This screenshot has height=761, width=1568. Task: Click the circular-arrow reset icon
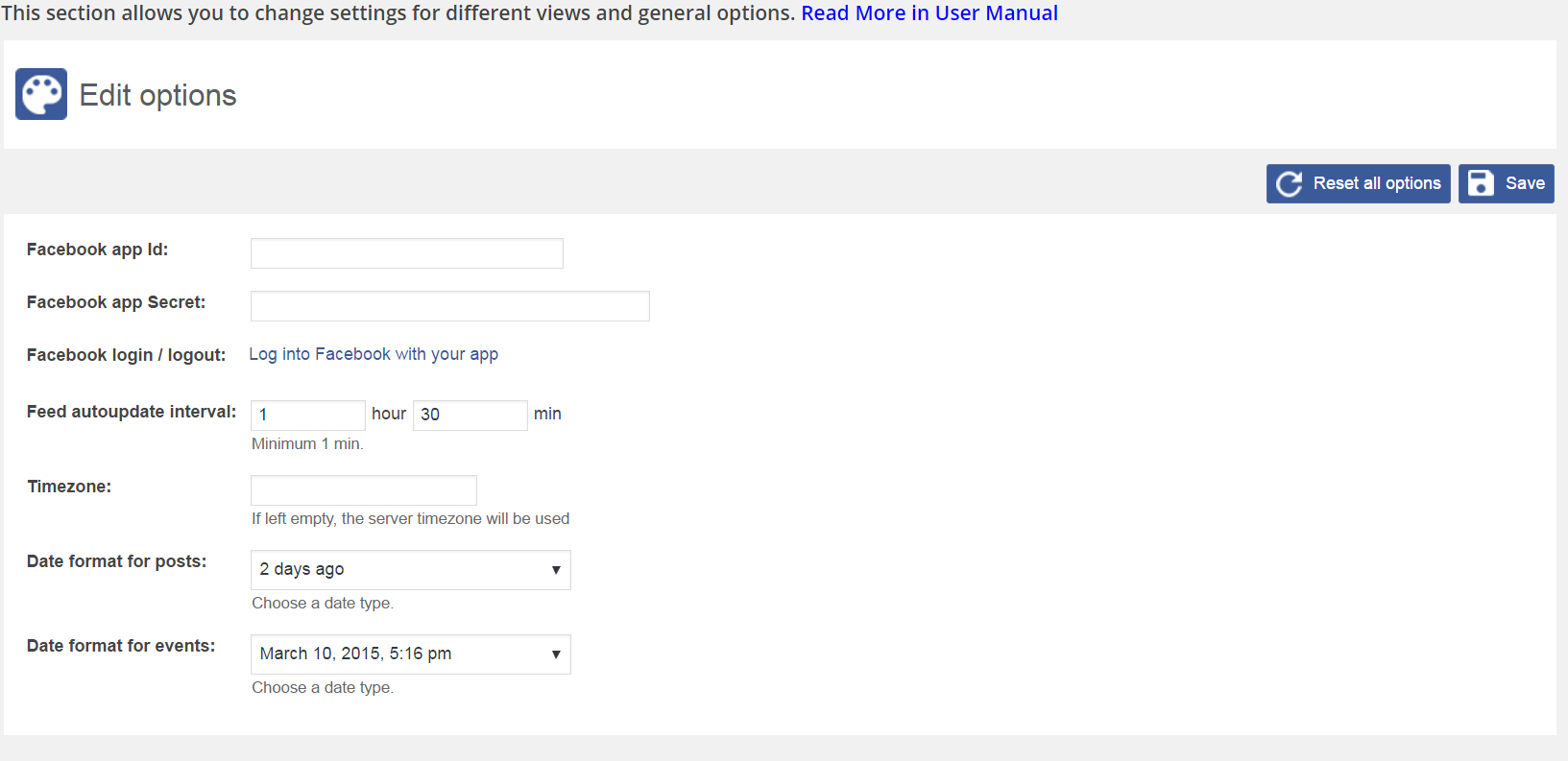click(x=1289, y=183)
